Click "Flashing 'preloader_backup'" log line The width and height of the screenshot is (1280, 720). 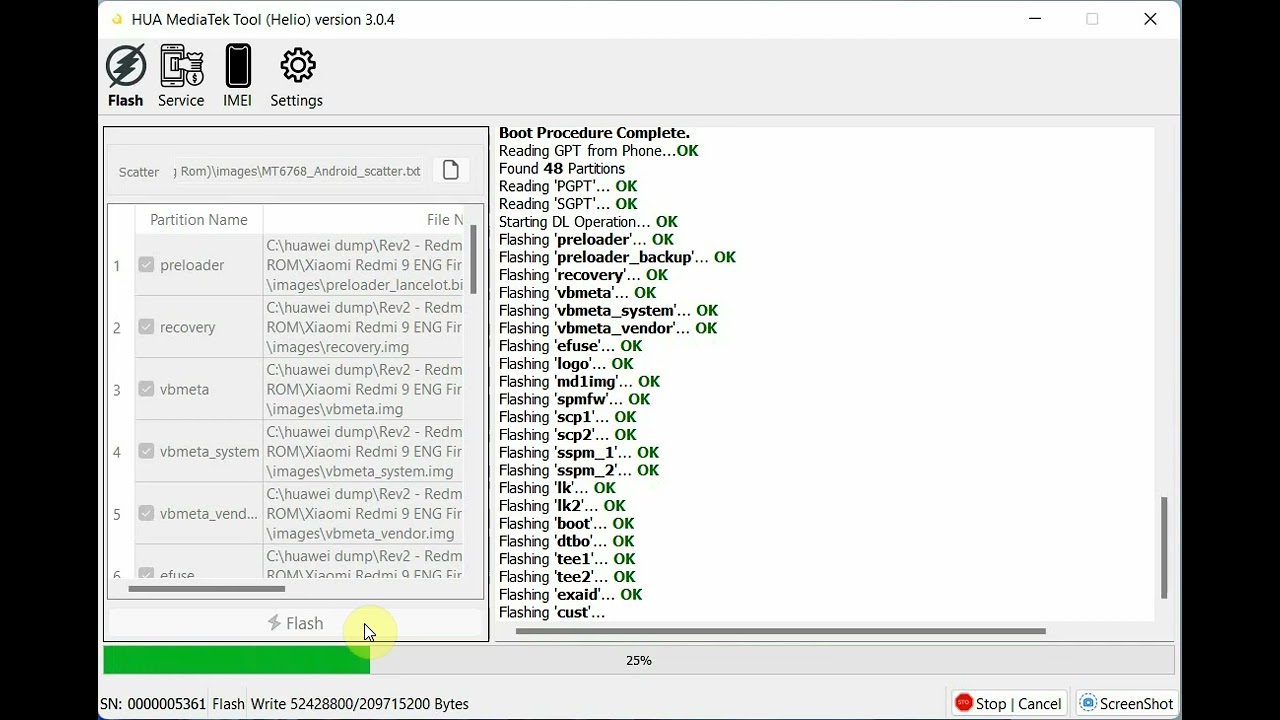click(x=617, y=257)
